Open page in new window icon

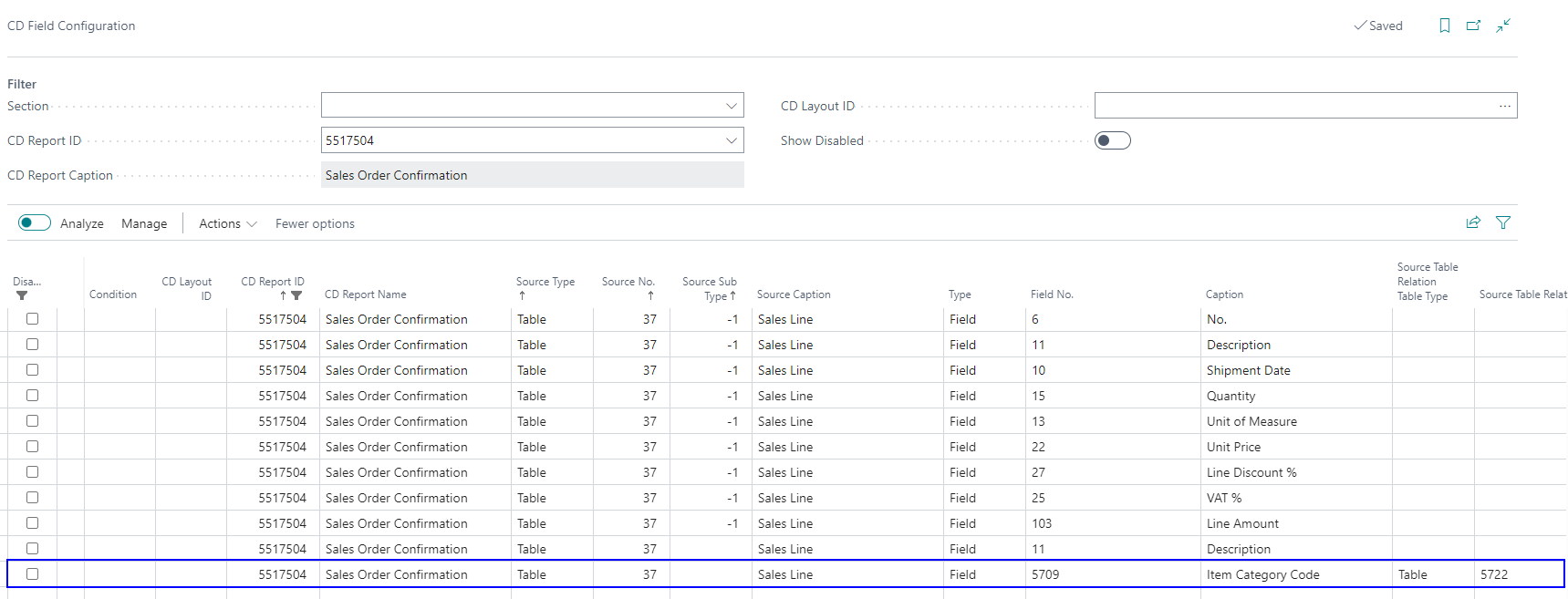point(1473,26)
